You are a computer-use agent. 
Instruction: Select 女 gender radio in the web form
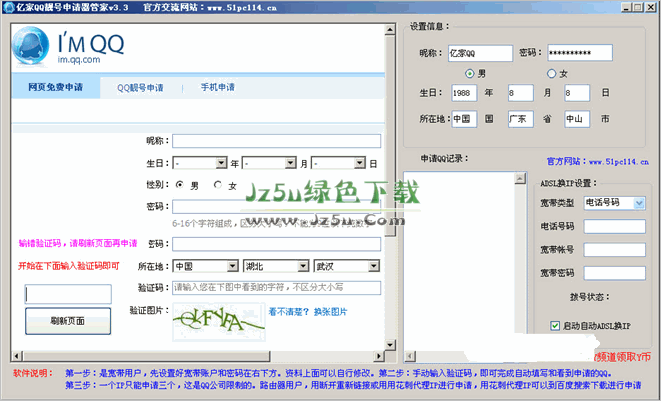coord(218,185)
